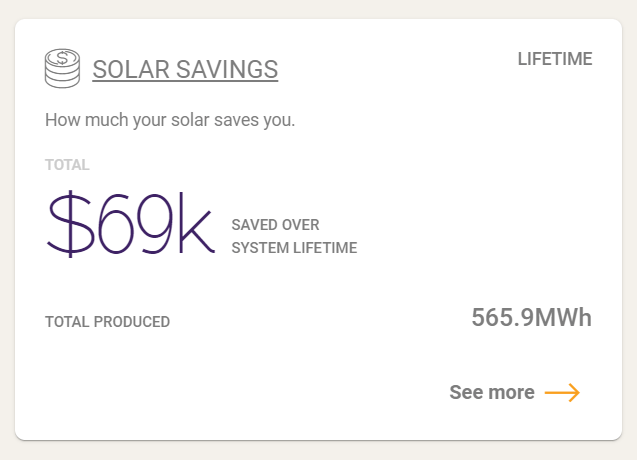This screenshot has height=460, width=637.
Task: Click "How much your solar saves you" text
Action: coord(170,121)
